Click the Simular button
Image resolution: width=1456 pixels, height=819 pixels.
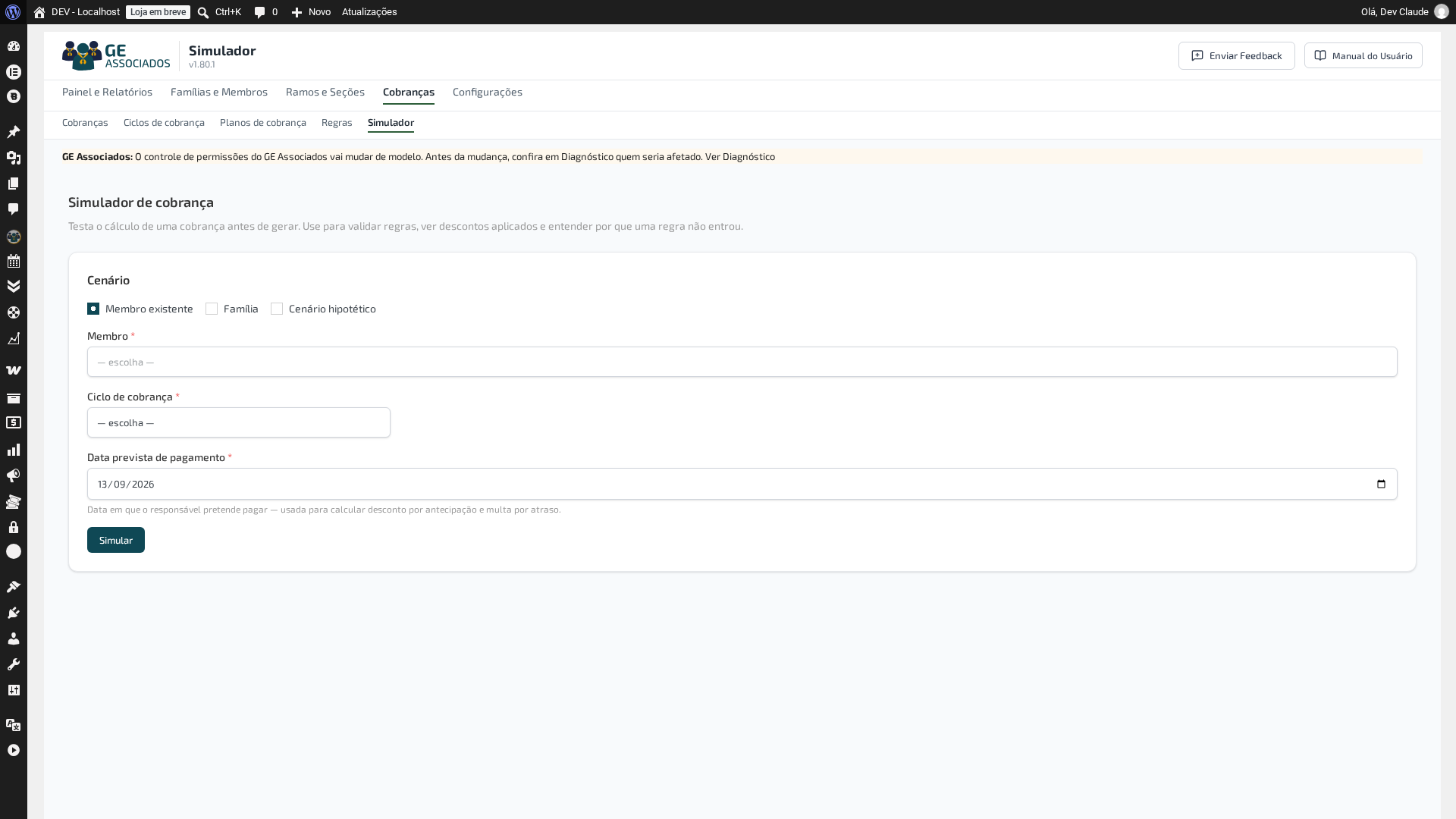(116, 540)
